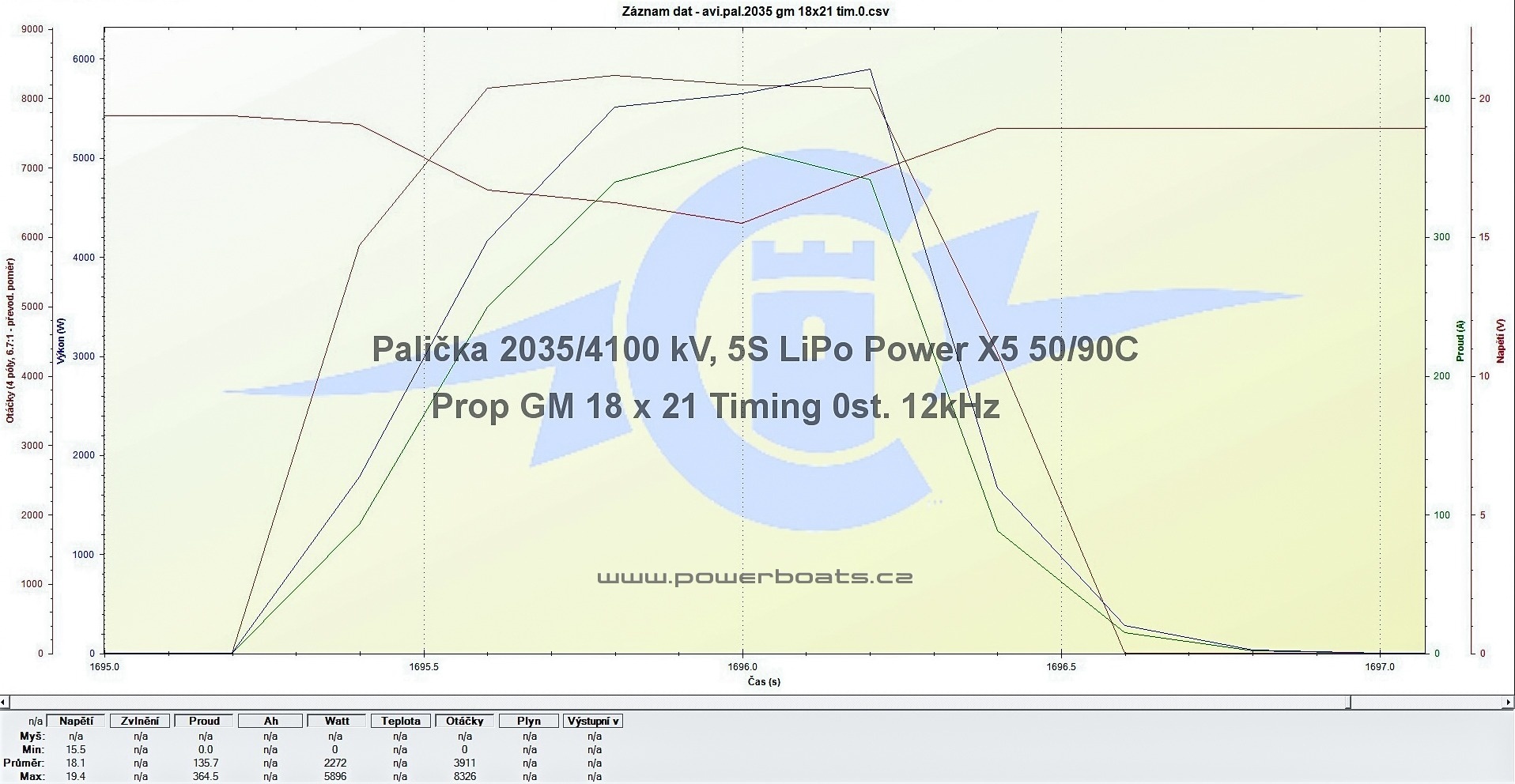Click the 1697.0 time axis tick label
This screenshot has width=1515, height=784.
point(1380,666)
